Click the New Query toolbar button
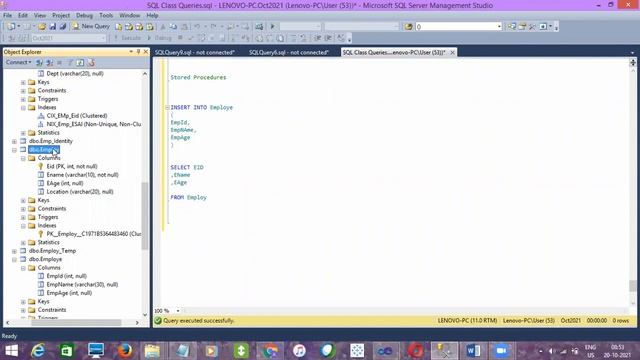 pyautogui.click(x=91, y=26)
